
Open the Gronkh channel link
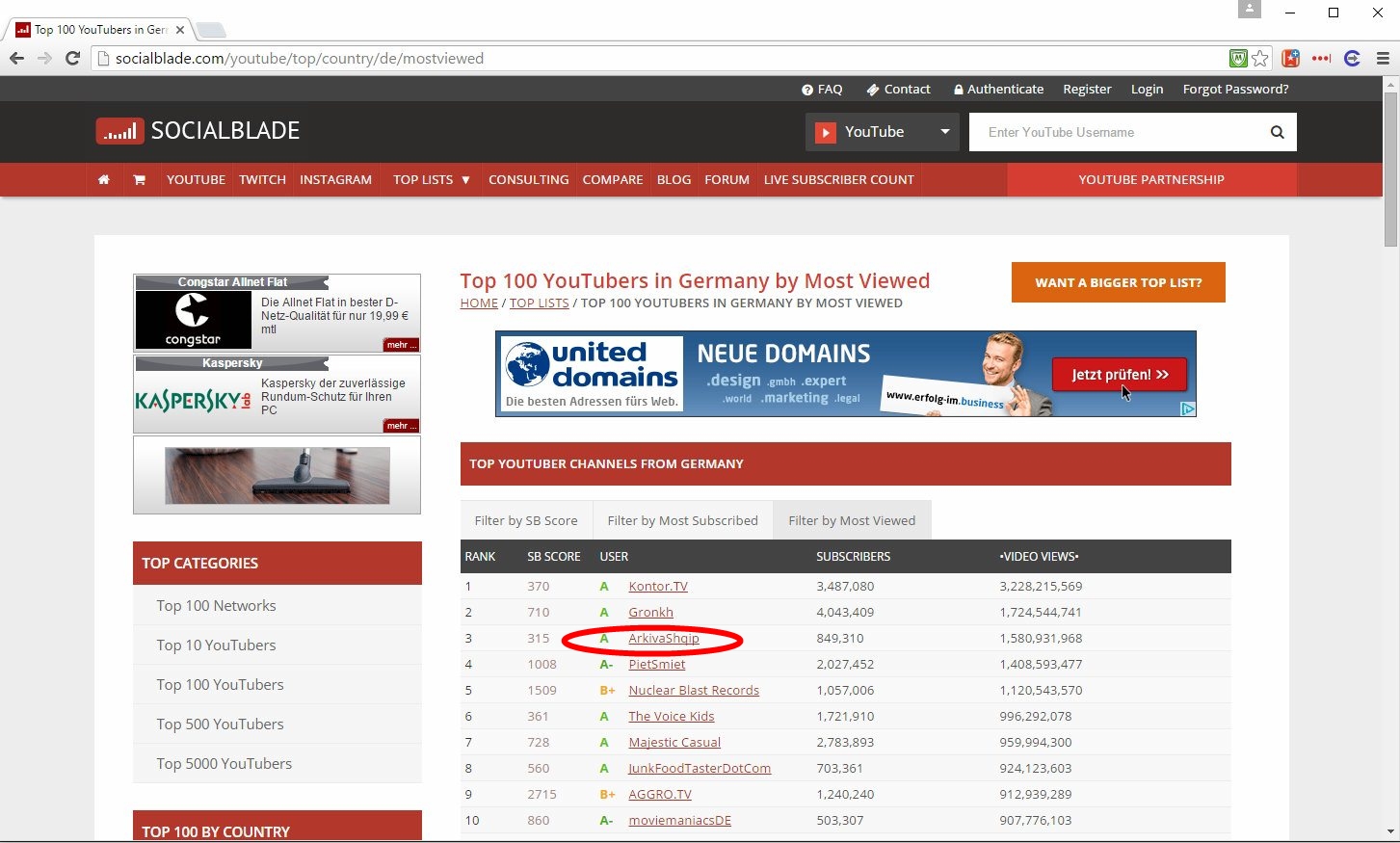(650, 613)
